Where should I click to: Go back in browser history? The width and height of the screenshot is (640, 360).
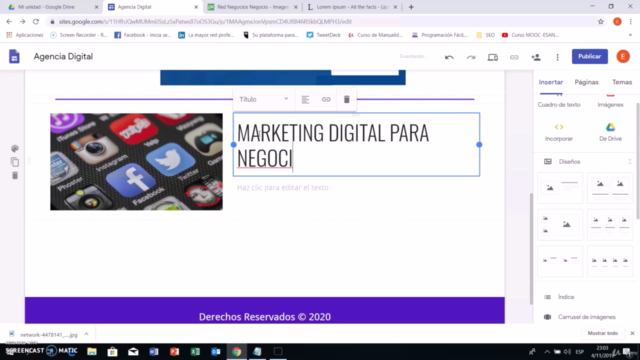point(9,21)
